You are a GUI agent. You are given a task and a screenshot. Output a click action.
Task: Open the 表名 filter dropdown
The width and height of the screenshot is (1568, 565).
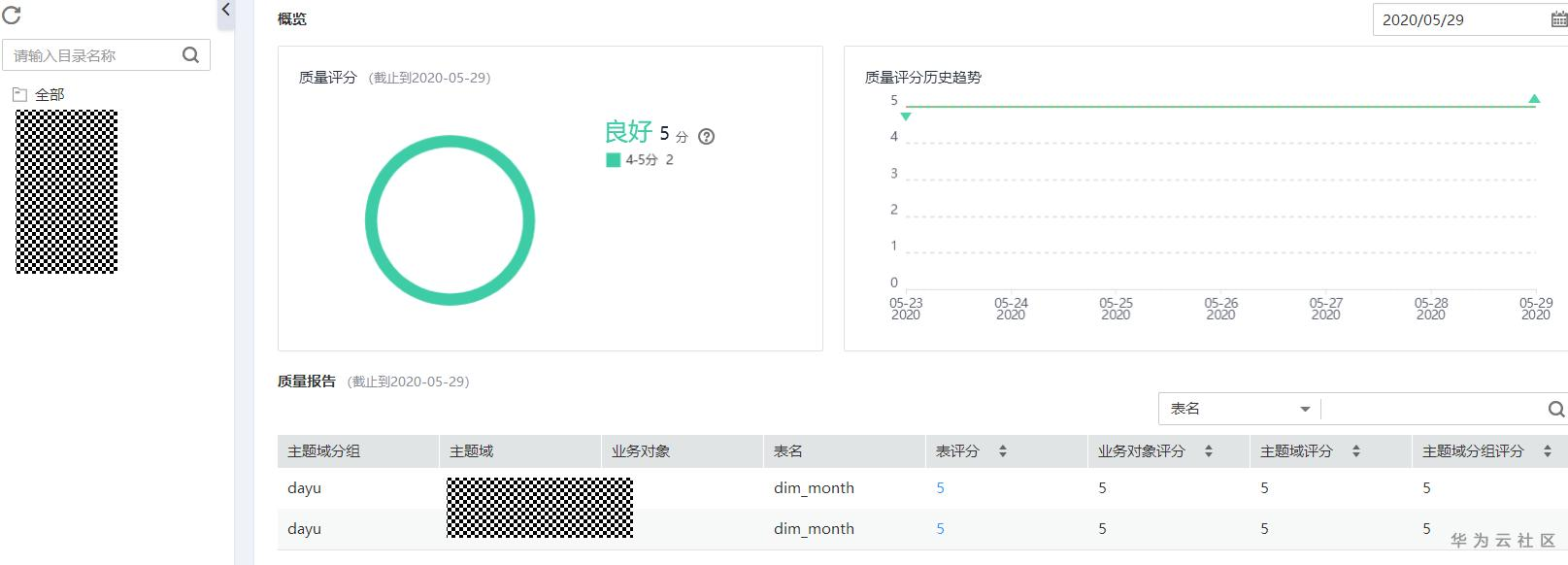pyautogui.click(x=1239, y=409)
